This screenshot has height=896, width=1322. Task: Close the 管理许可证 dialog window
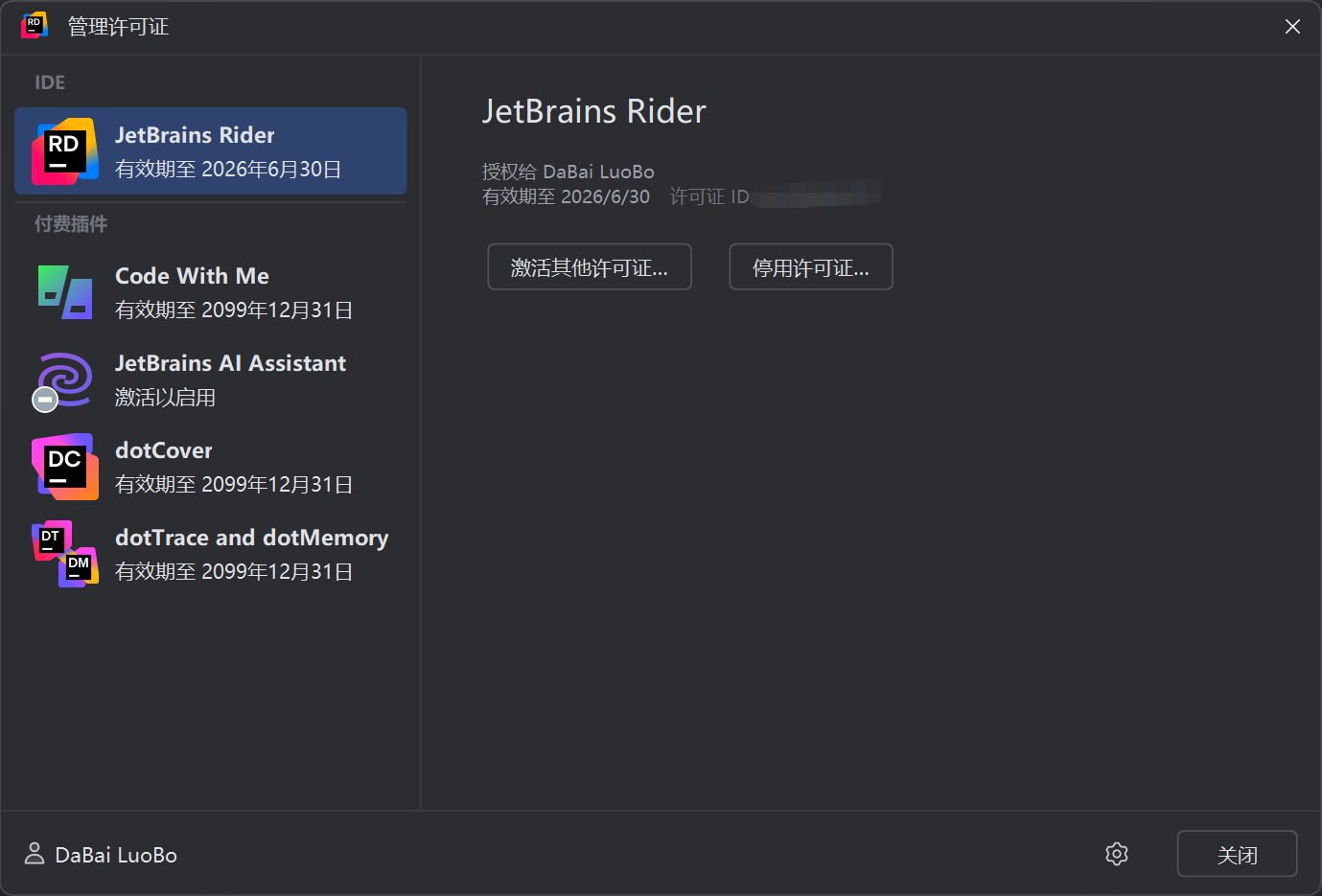point(1292,27)
